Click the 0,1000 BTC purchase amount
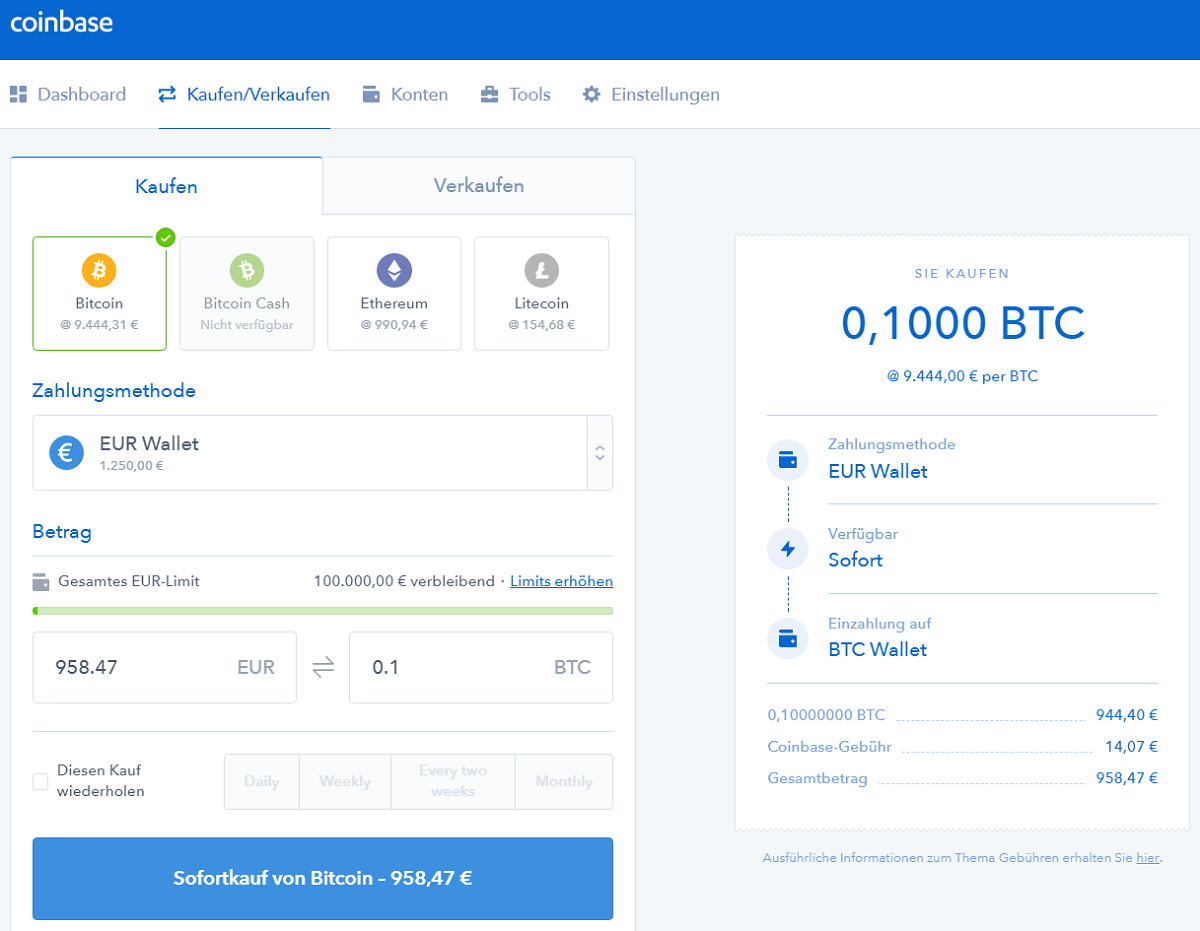The height and width of the screenshot is (931, 1200). click(962, 323)
